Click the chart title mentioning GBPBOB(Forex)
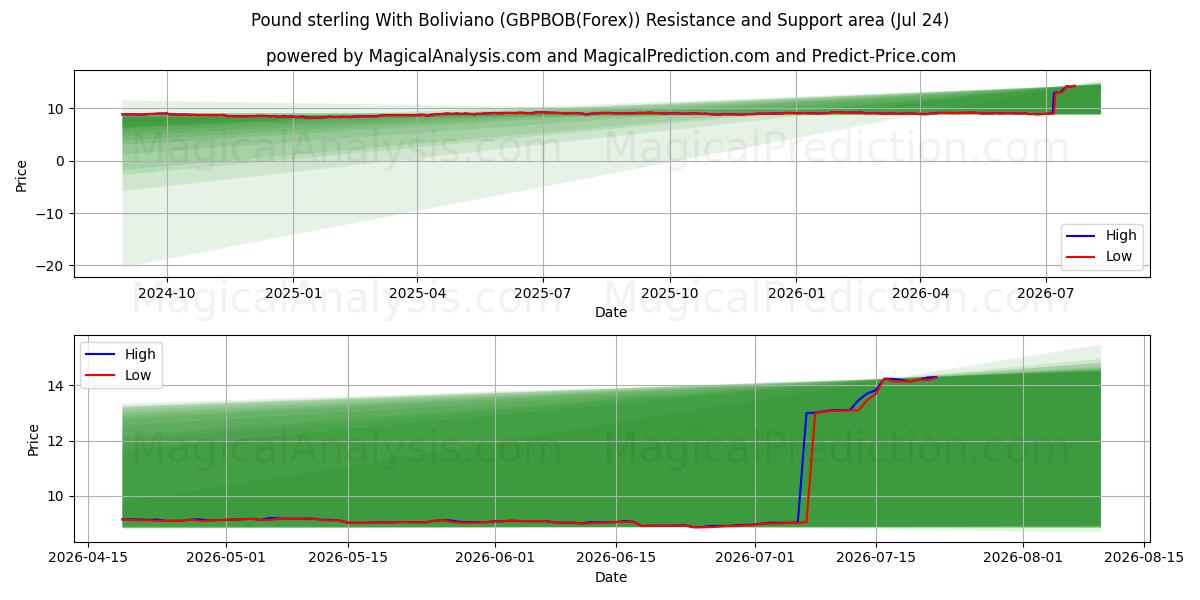The width and height of the screenshot is (1200, 600). [600, 20]
